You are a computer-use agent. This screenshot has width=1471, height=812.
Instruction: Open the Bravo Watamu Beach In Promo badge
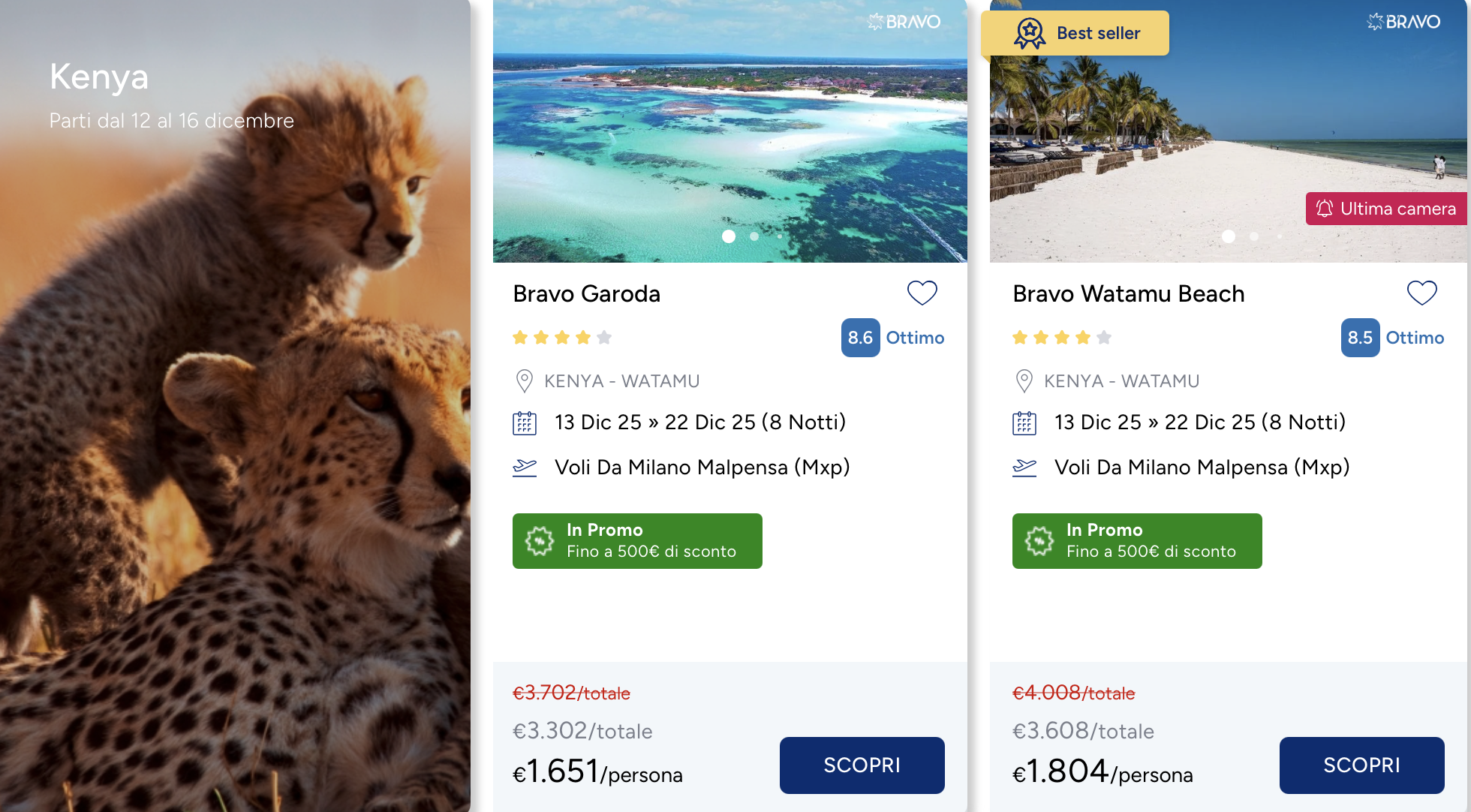(x=1137, y=541)
